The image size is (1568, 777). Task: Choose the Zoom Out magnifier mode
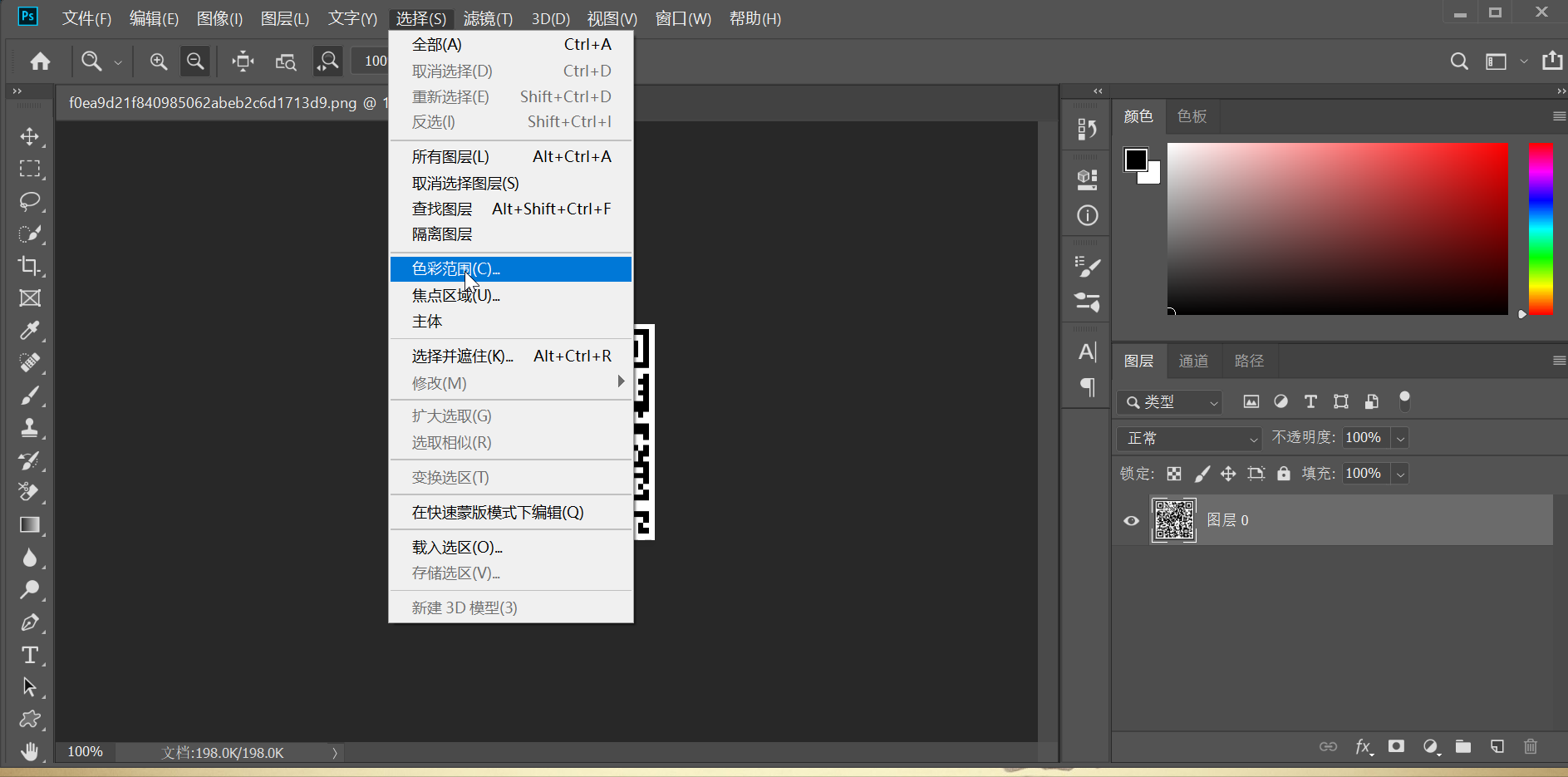(195, 61)
